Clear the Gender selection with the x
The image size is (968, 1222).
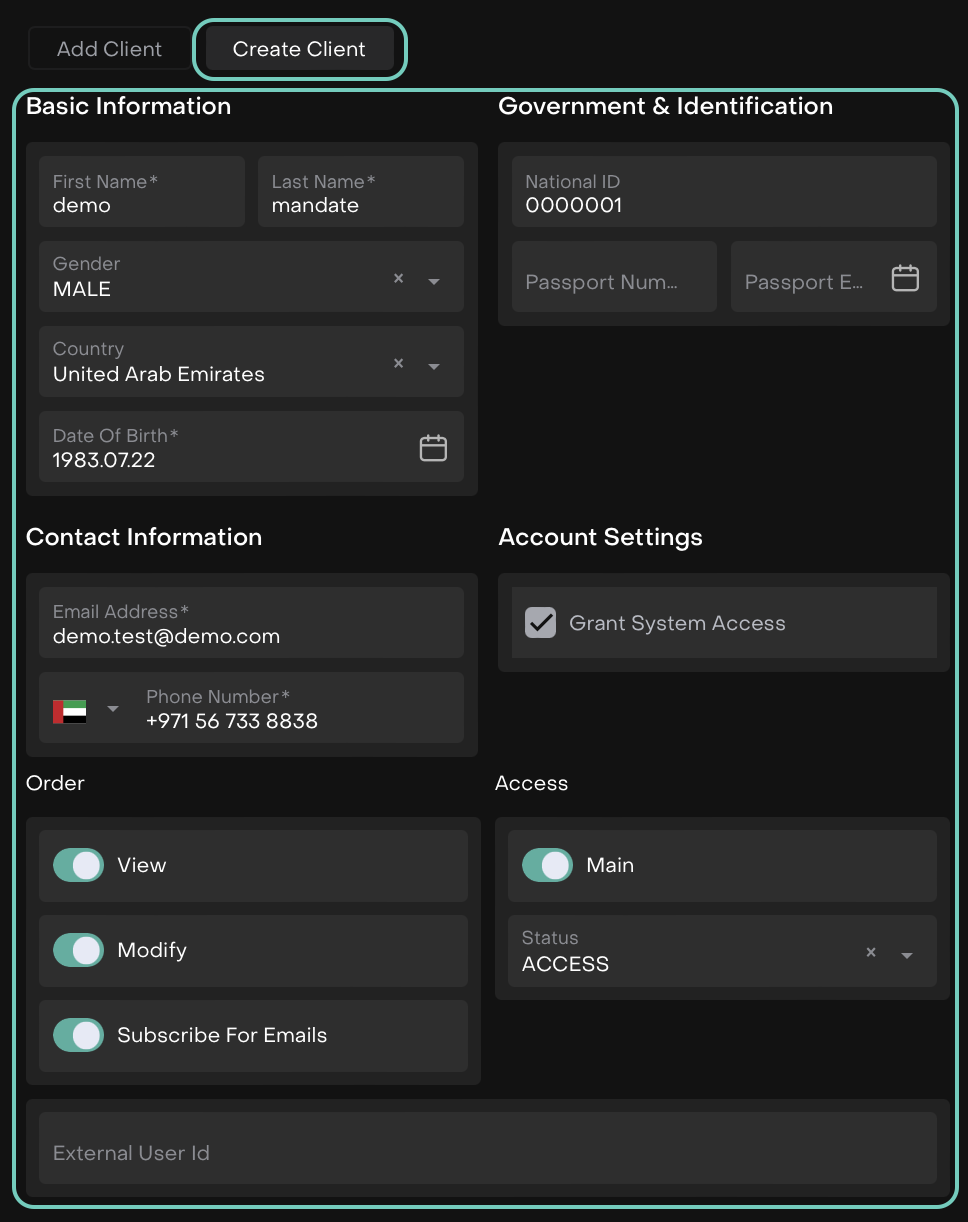point(398,279)
